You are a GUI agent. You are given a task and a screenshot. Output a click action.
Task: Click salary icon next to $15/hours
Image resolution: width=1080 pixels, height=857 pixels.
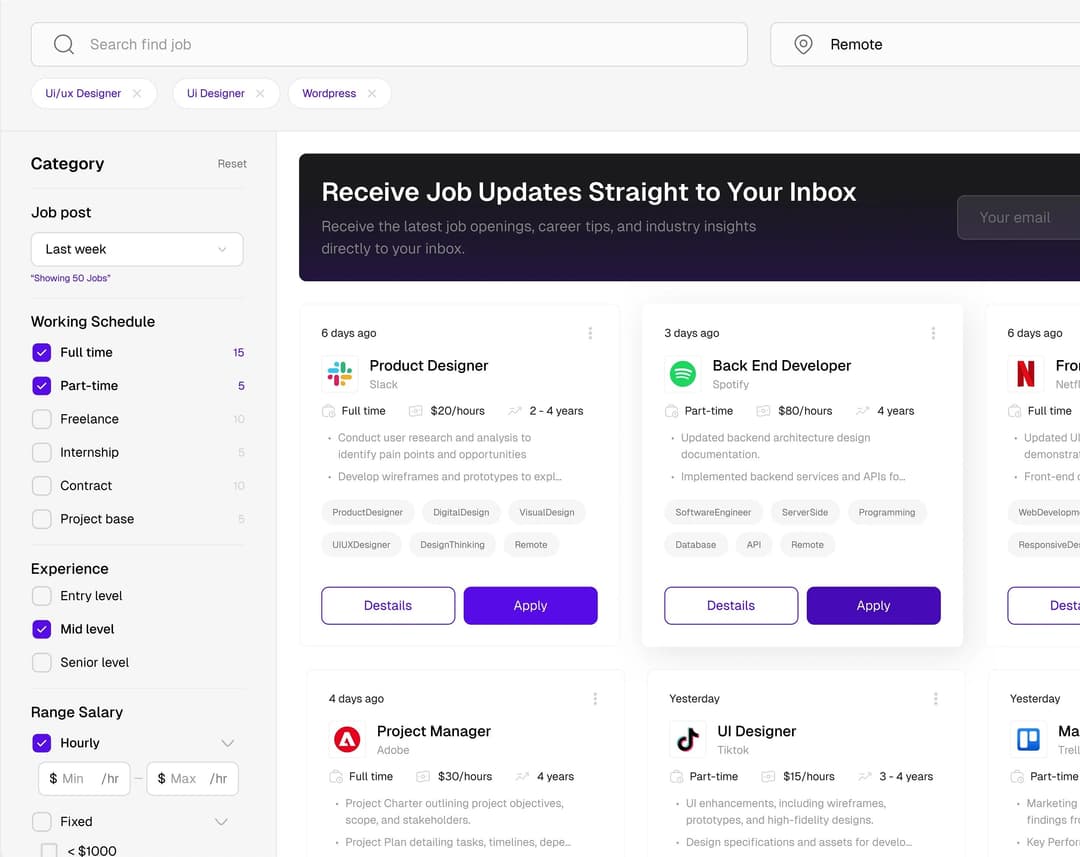pos(768,777)
